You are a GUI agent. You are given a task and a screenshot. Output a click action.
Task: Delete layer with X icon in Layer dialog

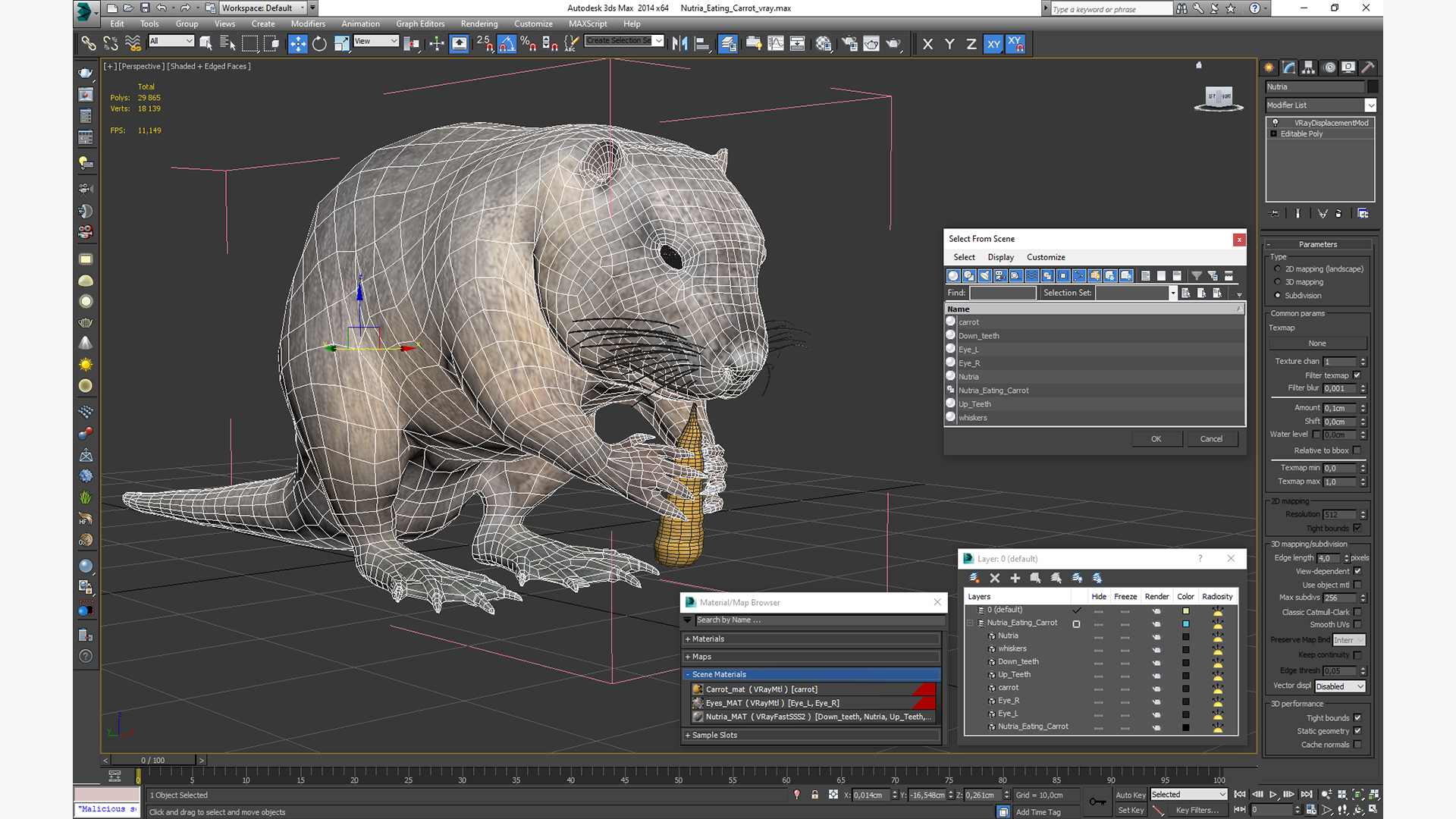(995, 578)
